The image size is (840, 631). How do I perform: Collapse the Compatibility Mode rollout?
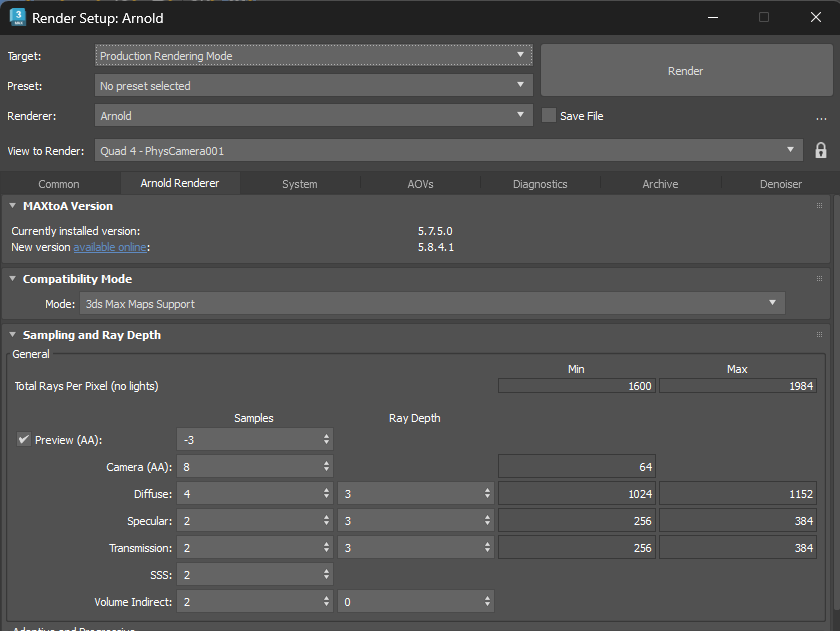[x=13, y=279]
